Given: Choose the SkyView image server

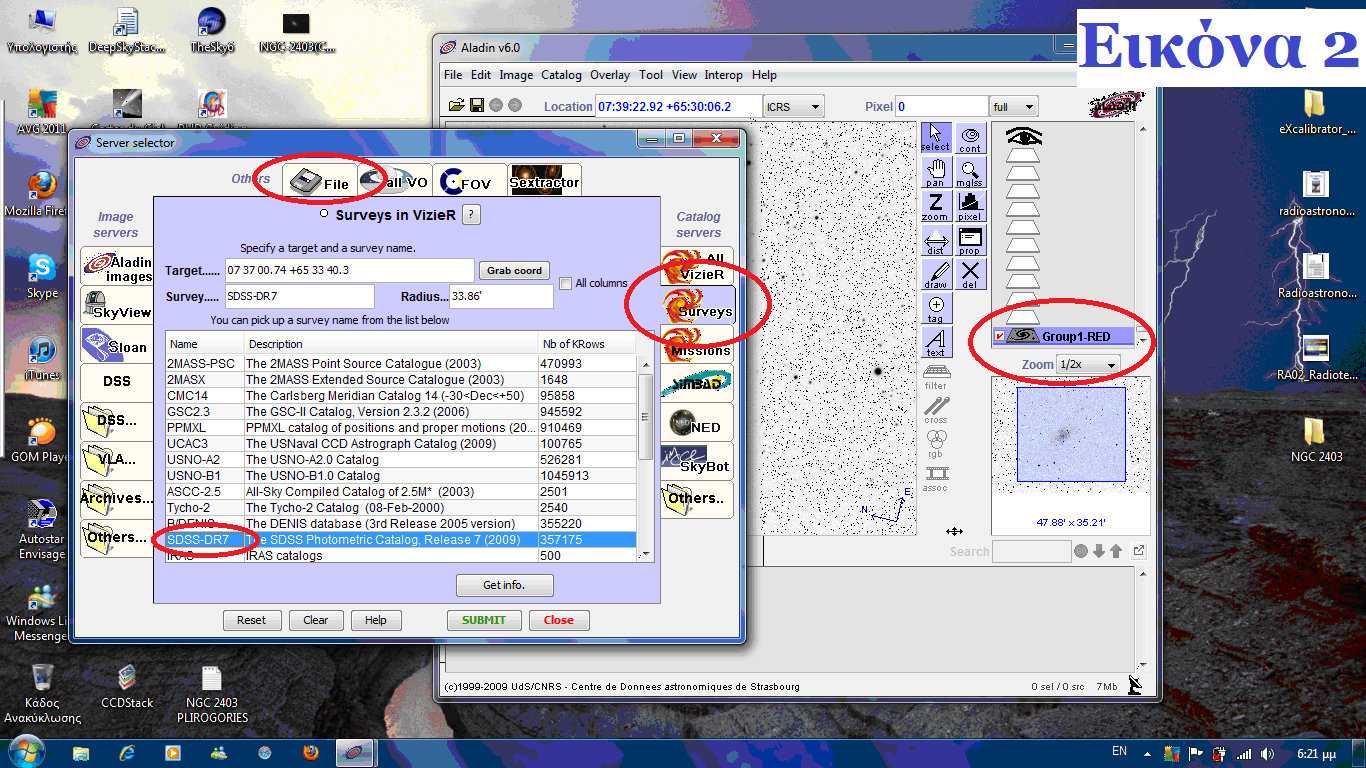Looking at the screenshot, I should 118,307.
